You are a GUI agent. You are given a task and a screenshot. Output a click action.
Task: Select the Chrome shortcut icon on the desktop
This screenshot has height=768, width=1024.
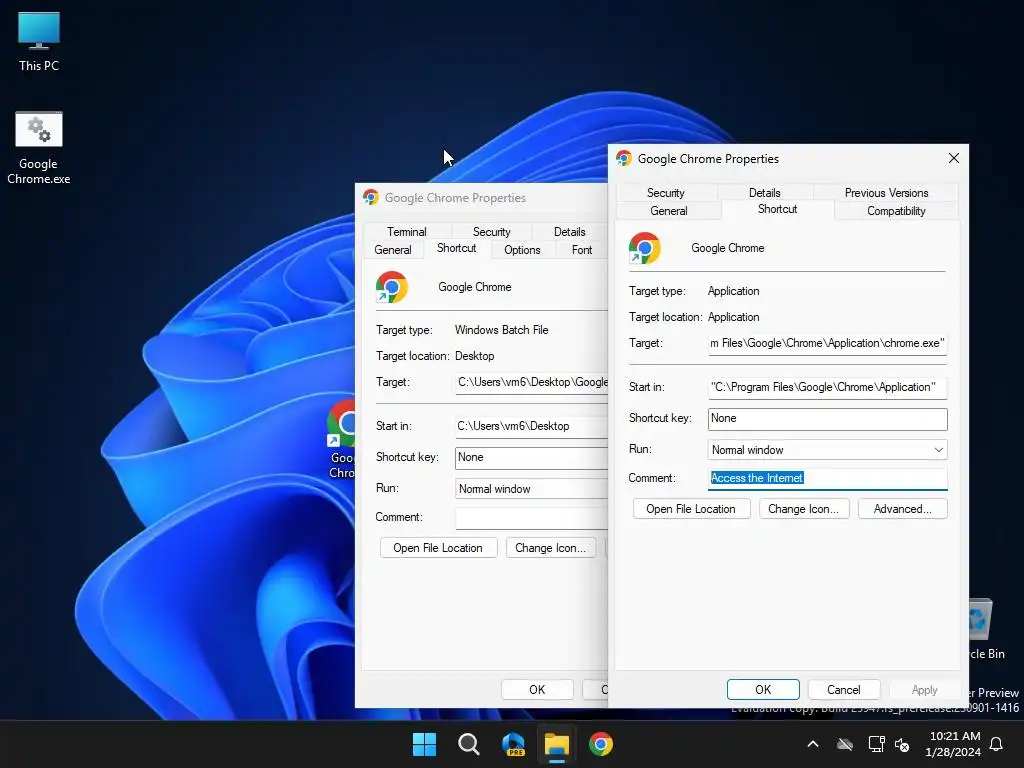341,439
